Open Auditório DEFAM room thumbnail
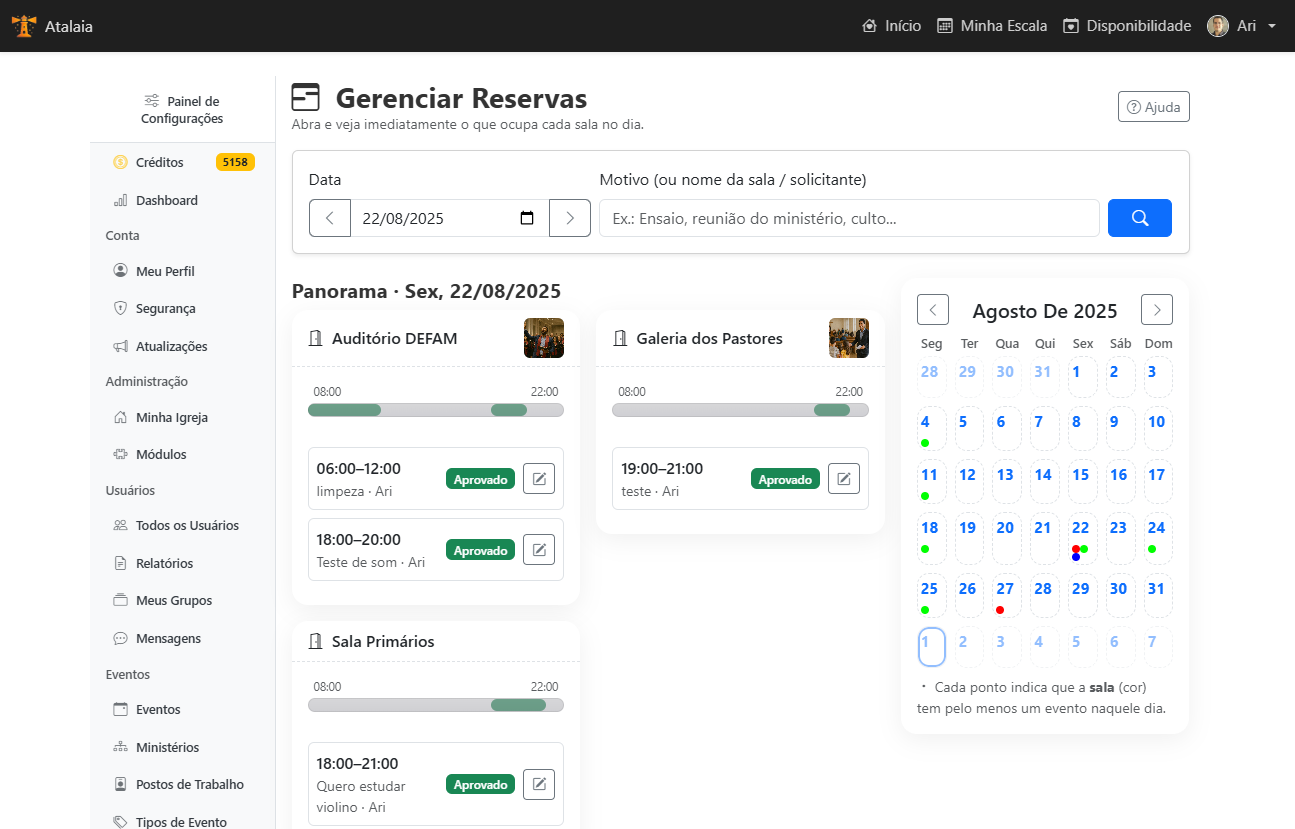The image size is (1295, 829). 543,338
